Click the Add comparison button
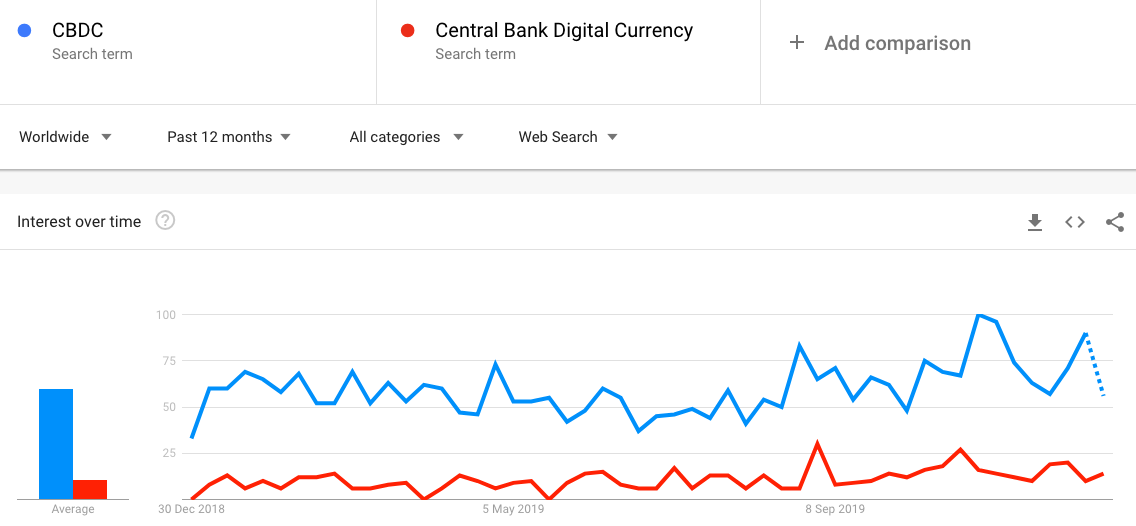The width and height of the screenshot is (1136, 526). 880,43
